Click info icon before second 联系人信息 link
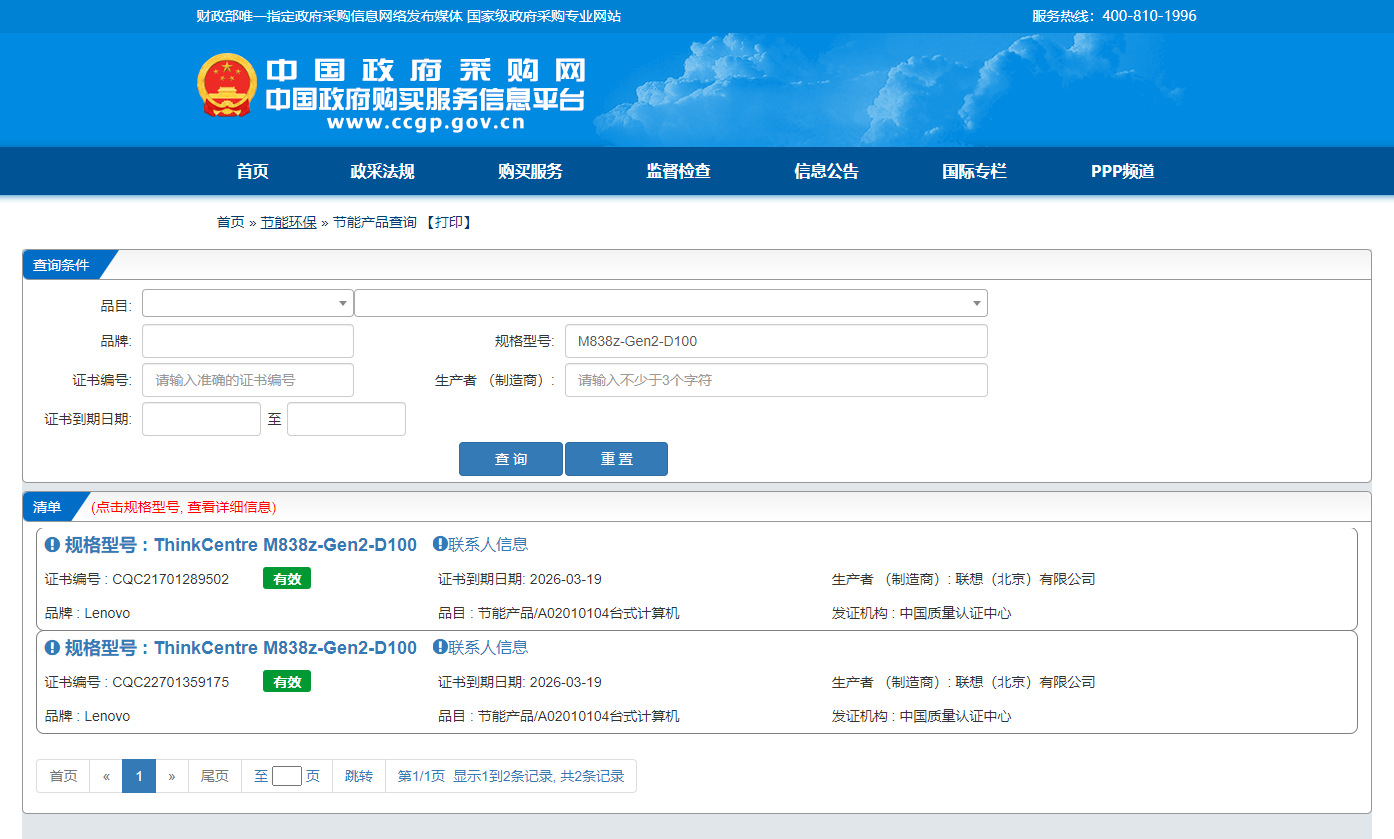 (x=440, y=647)
